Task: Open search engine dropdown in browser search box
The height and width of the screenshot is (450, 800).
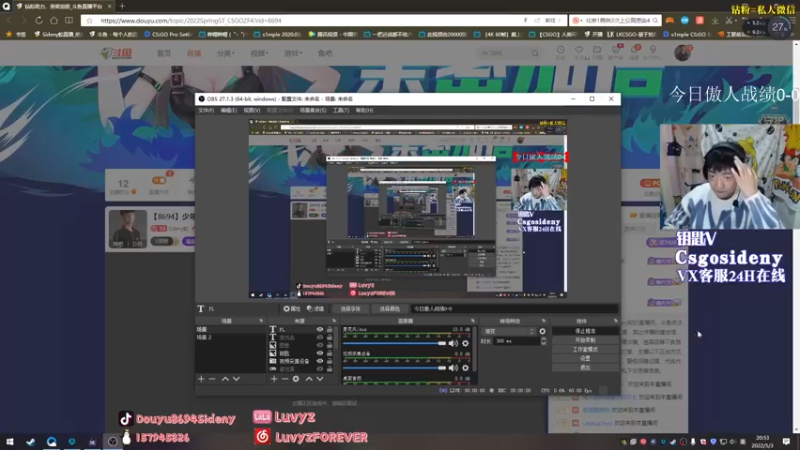Action: (577, 20)
